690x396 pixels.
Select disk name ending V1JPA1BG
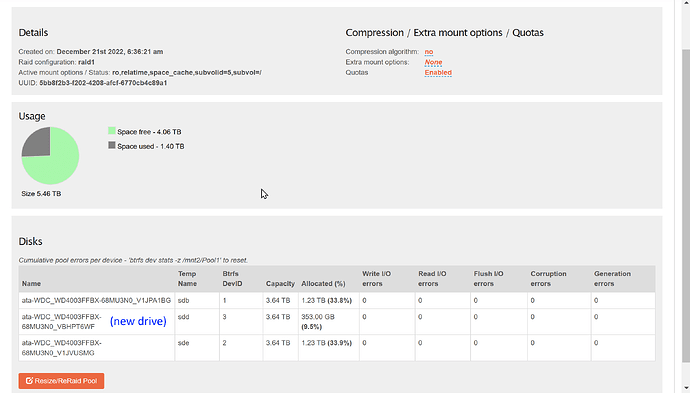point(96,301)
